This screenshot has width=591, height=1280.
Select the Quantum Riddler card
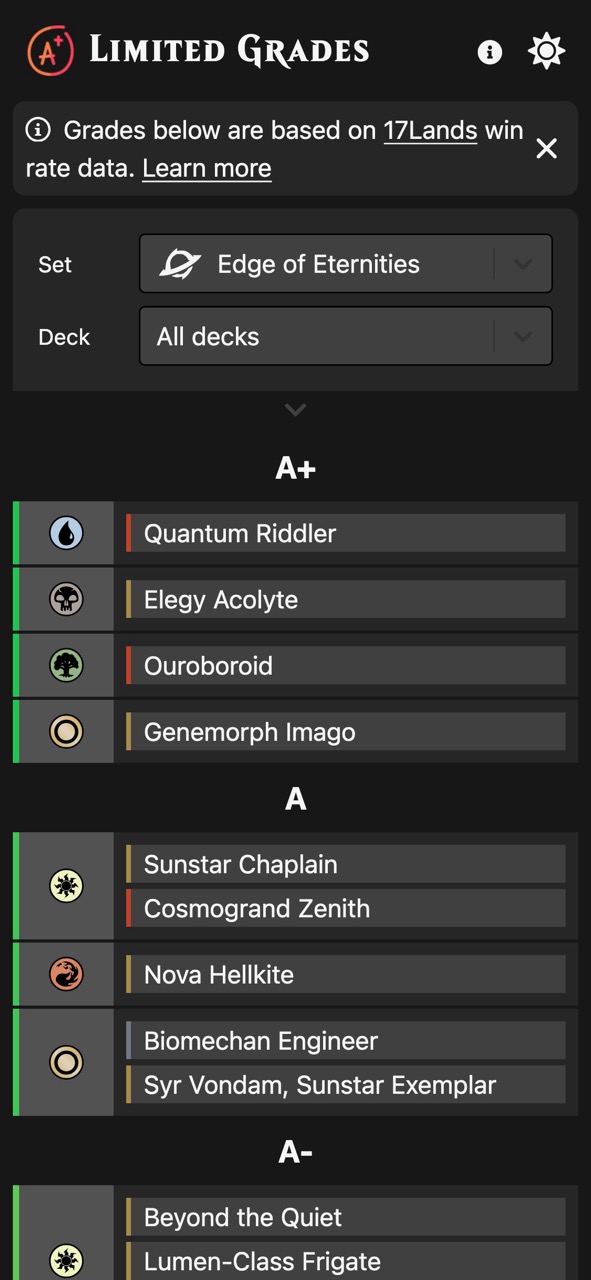pos(346,533)
